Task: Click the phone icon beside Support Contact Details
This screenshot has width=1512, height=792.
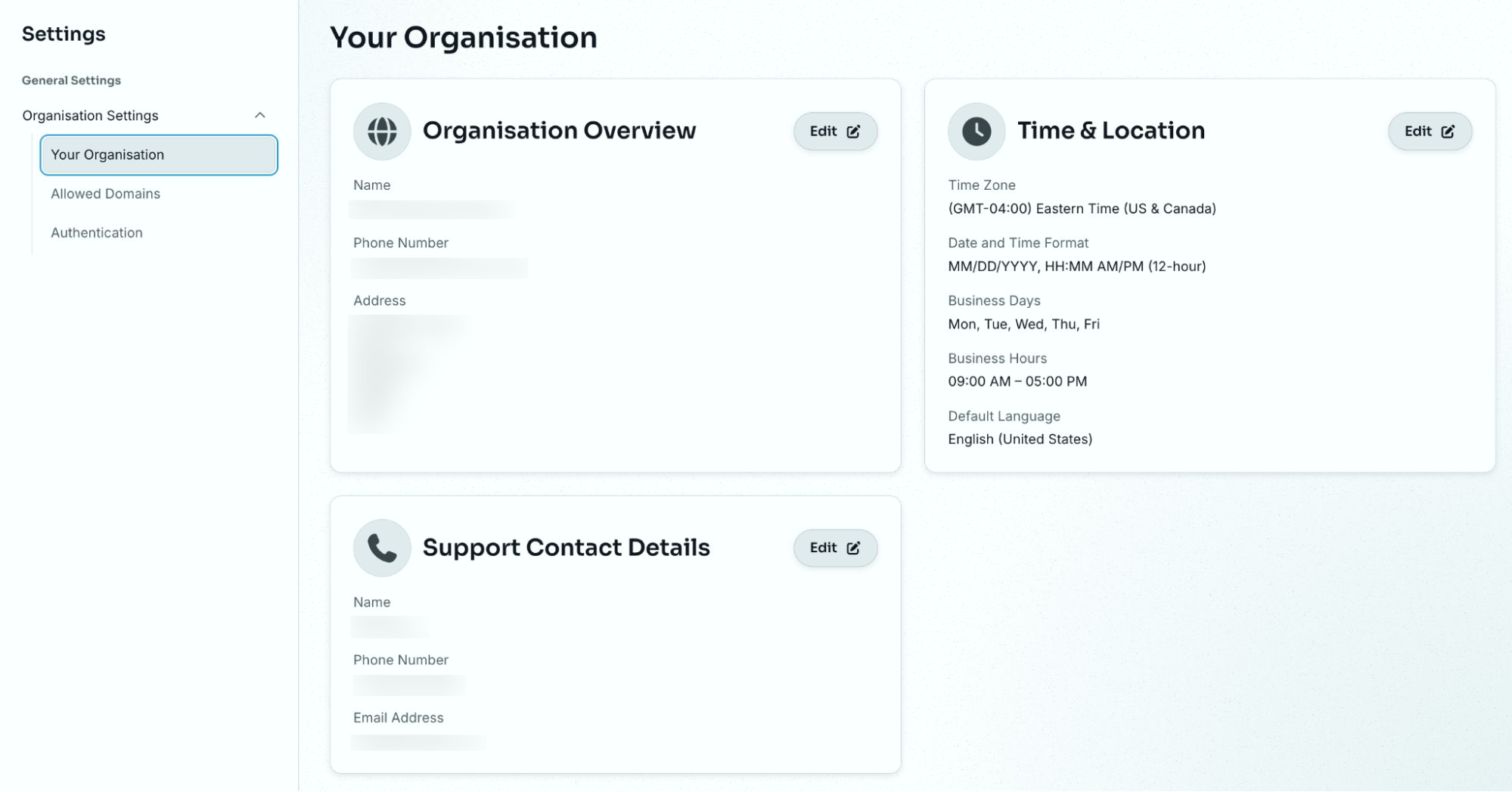Action: point(382,548)
